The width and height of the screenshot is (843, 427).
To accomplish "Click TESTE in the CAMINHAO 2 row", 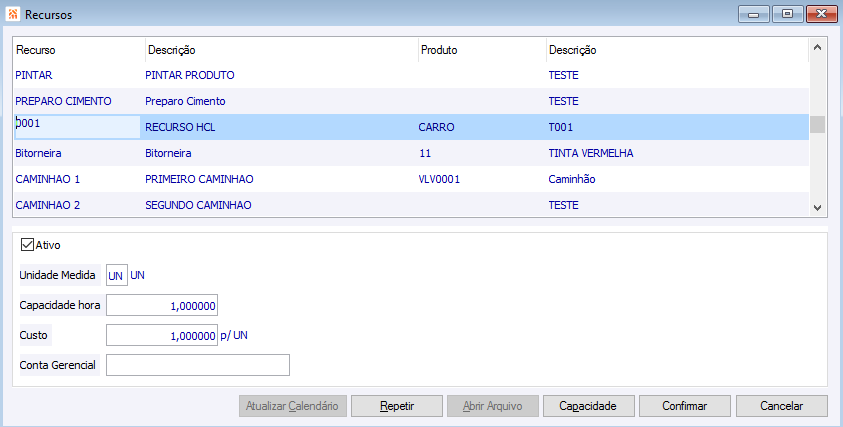I will [x=563, y=205].
